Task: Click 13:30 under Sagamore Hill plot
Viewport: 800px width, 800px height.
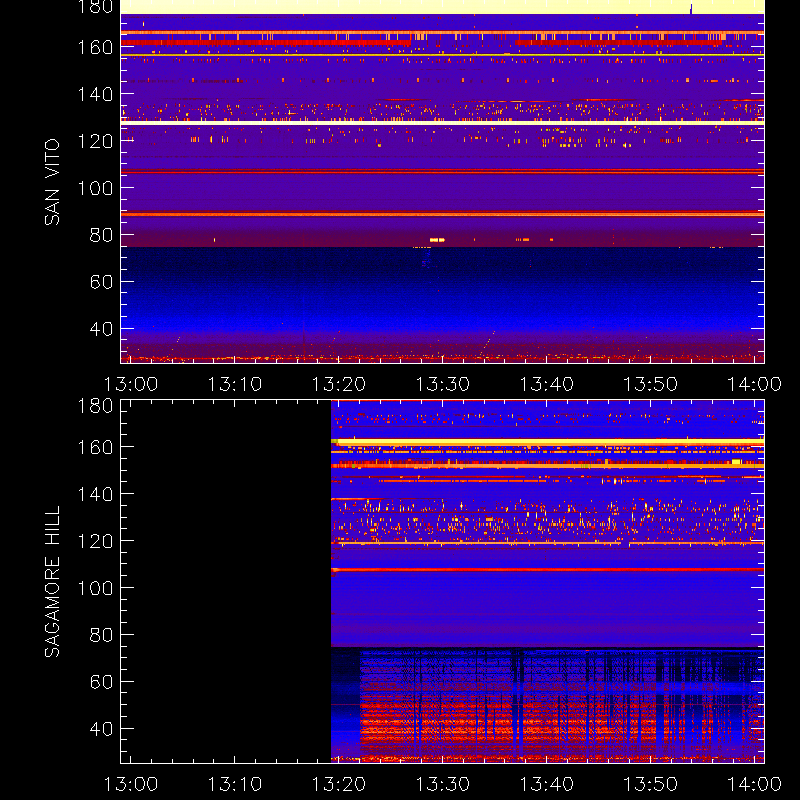Action: pos(443,784)
